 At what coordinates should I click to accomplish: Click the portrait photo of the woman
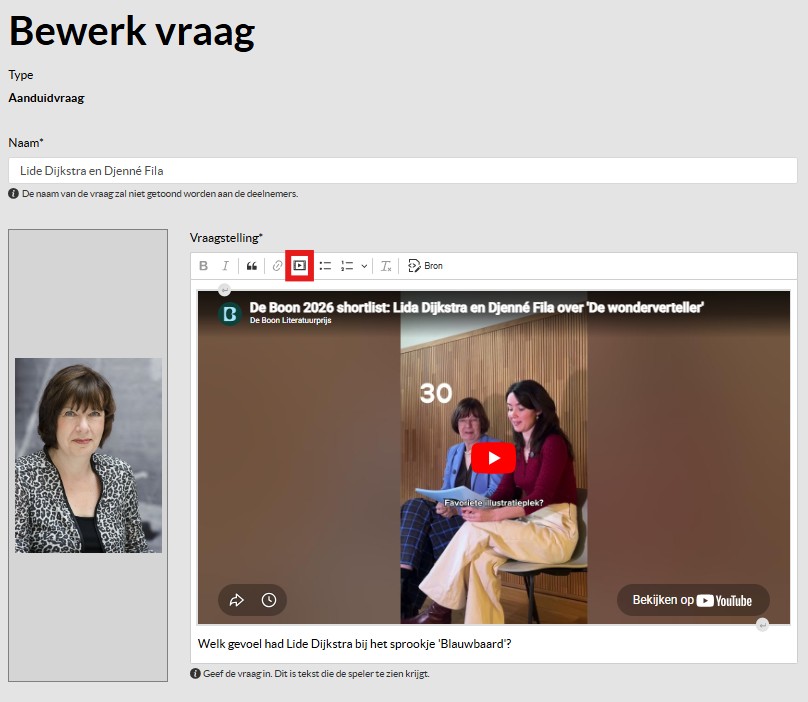pos(88,455)
